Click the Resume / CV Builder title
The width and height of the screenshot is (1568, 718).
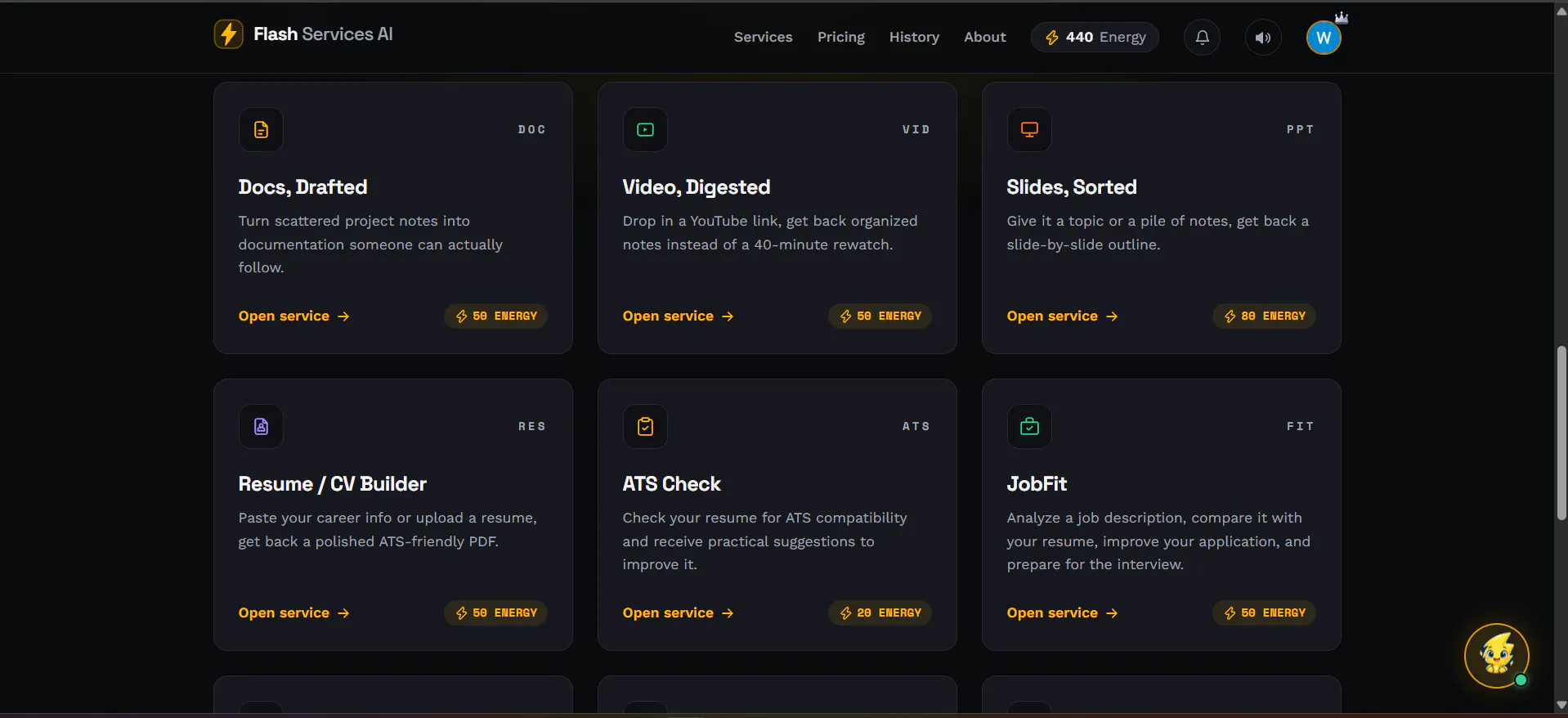coord(333,484)
